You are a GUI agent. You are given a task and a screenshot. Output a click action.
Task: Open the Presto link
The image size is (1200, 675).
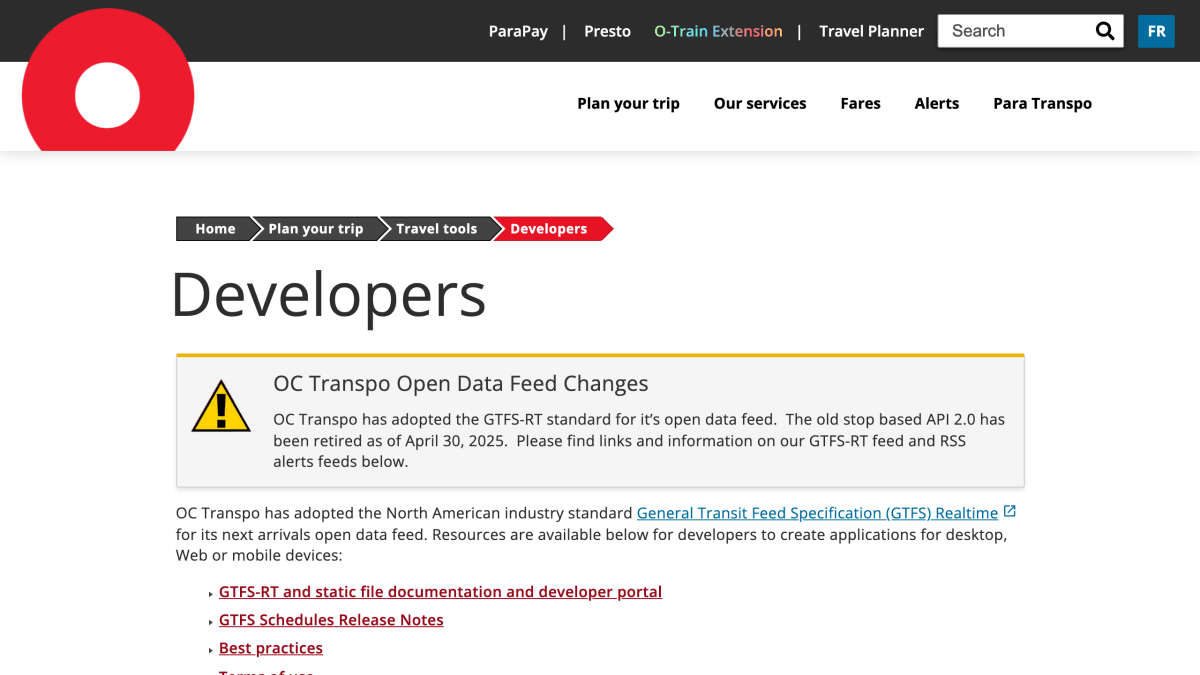(608, 31)
